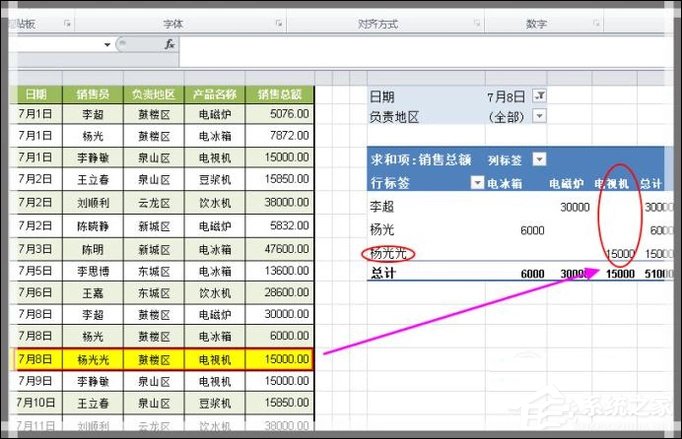Expand the Name Box dropdown arrow
The image size is (682, 439).
click(107, 45)
